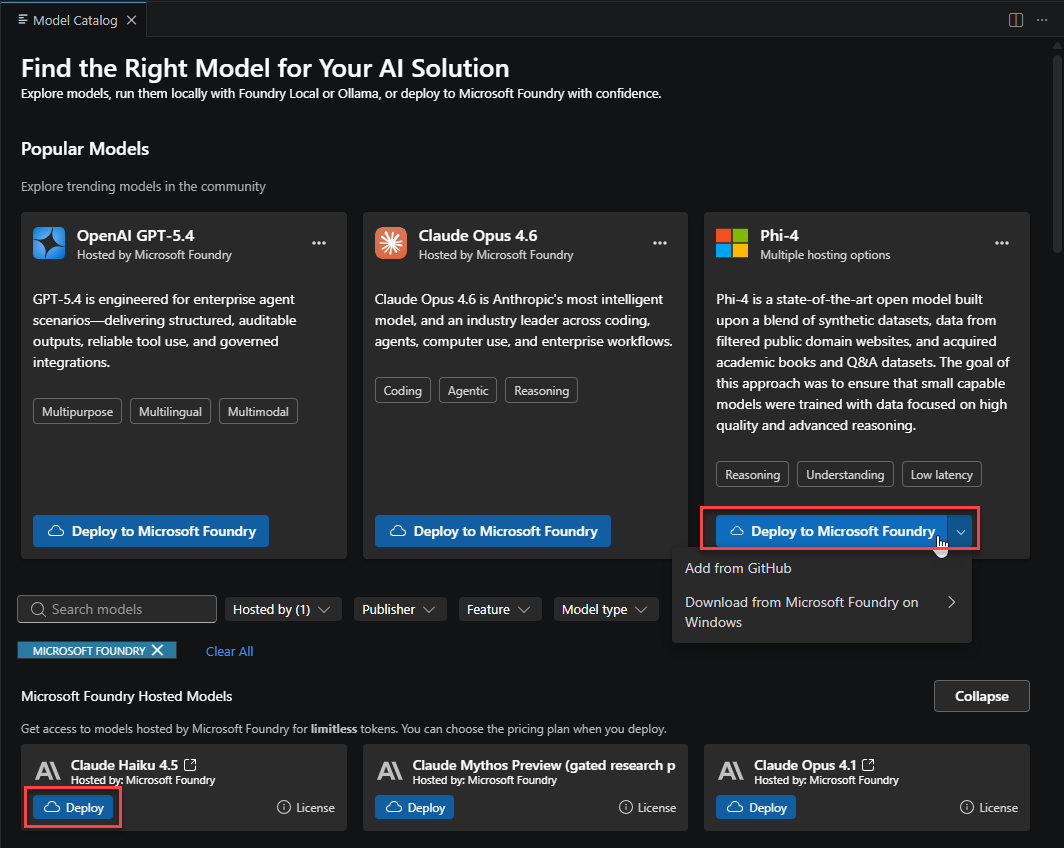Click the Popular Models heading
The width and height of the screenshot is (1064, 848).
pyautogui.click(x=85, y=149)
